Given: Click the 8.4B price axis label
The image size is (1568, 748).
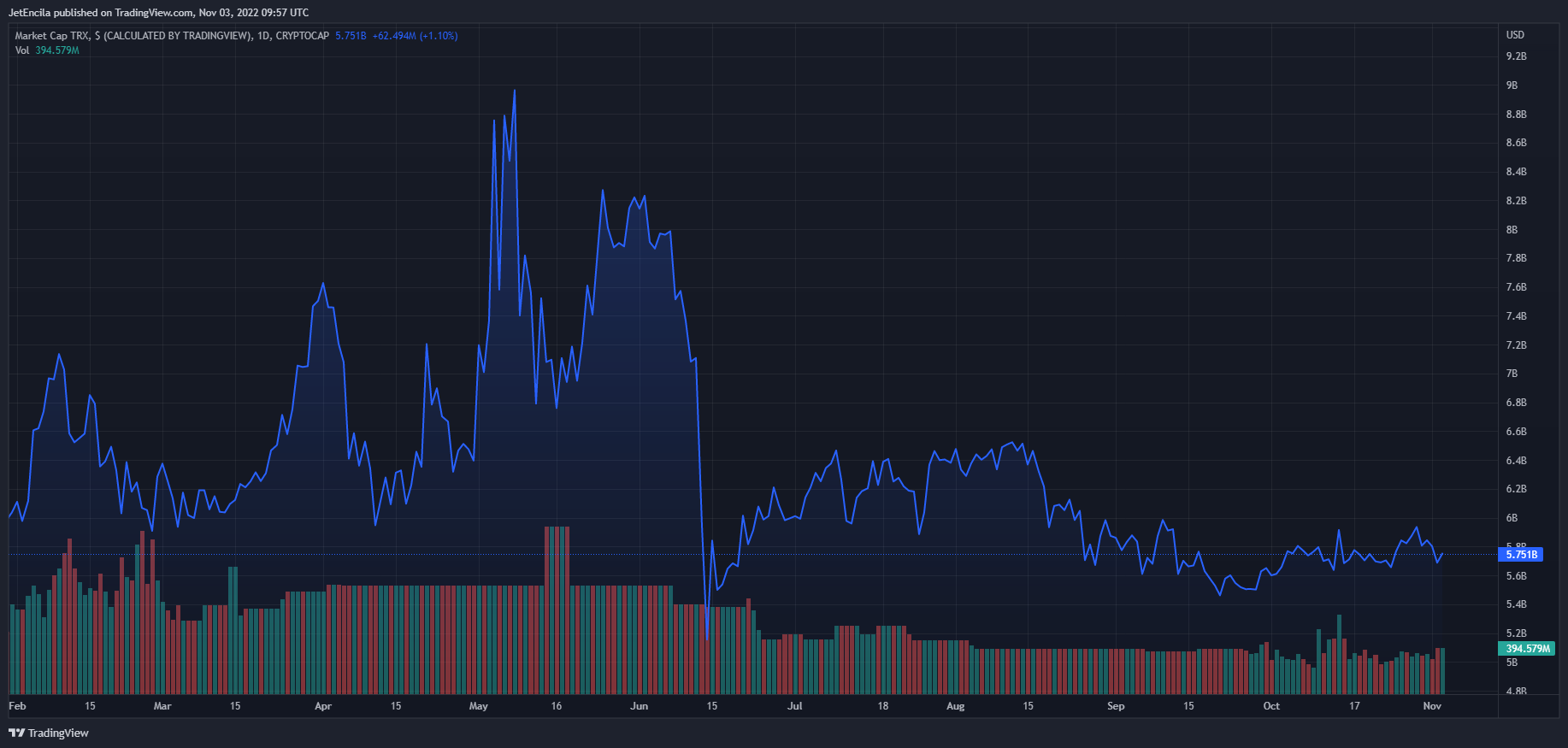Looking at the screenshot, I should (1516, 172).
